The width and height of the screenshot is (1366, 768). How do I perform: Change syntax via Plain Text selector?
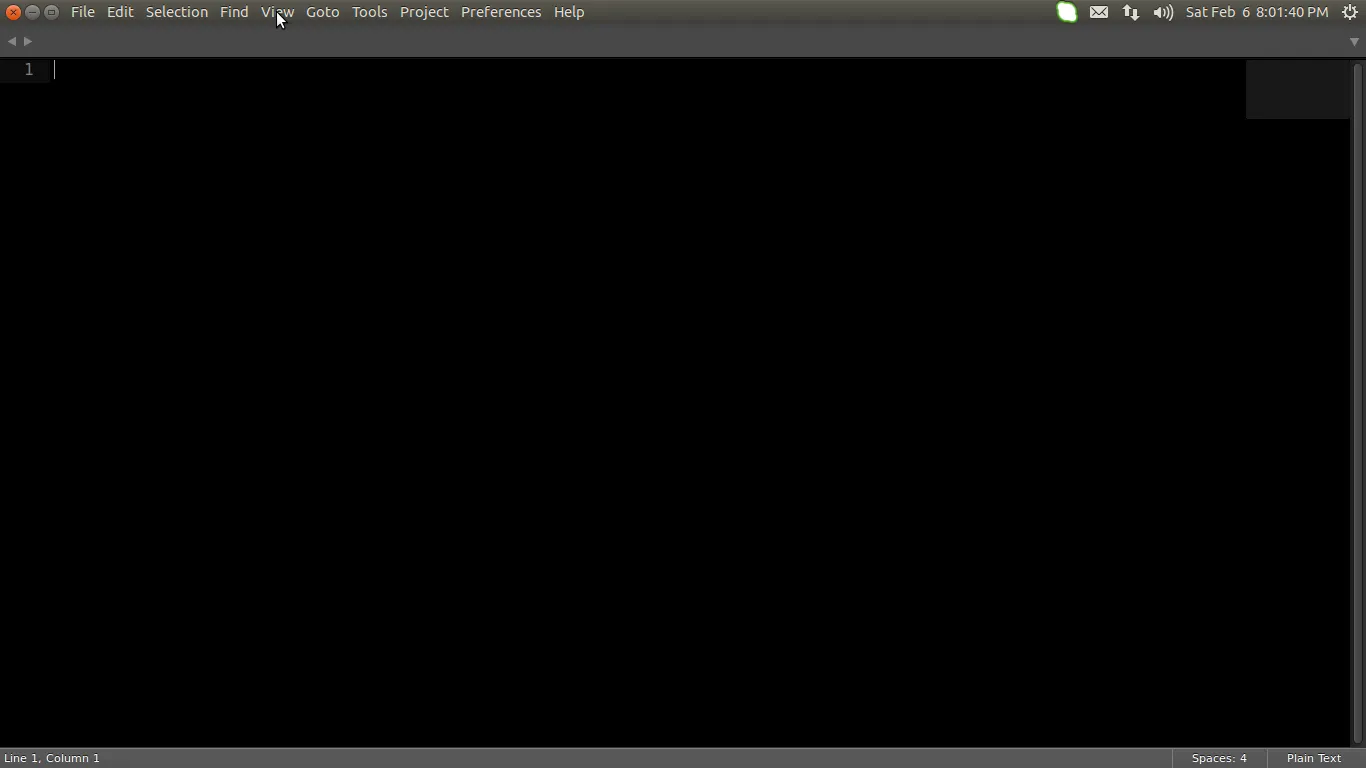[x=1314, y=758]
